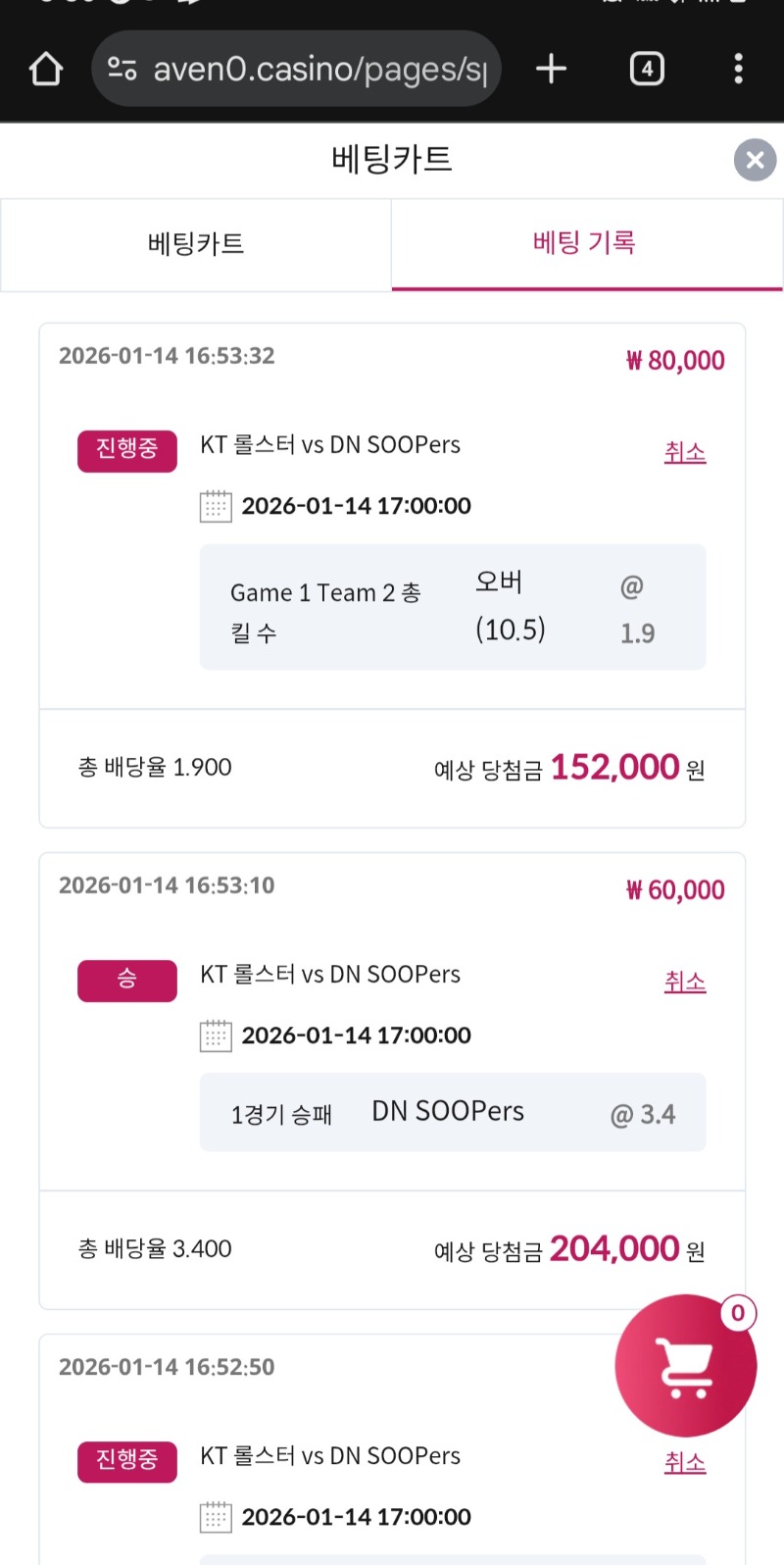Click calendar icon in the ₩80,000 bet
Screen dimensions: 784x1565
pos(216,506)
